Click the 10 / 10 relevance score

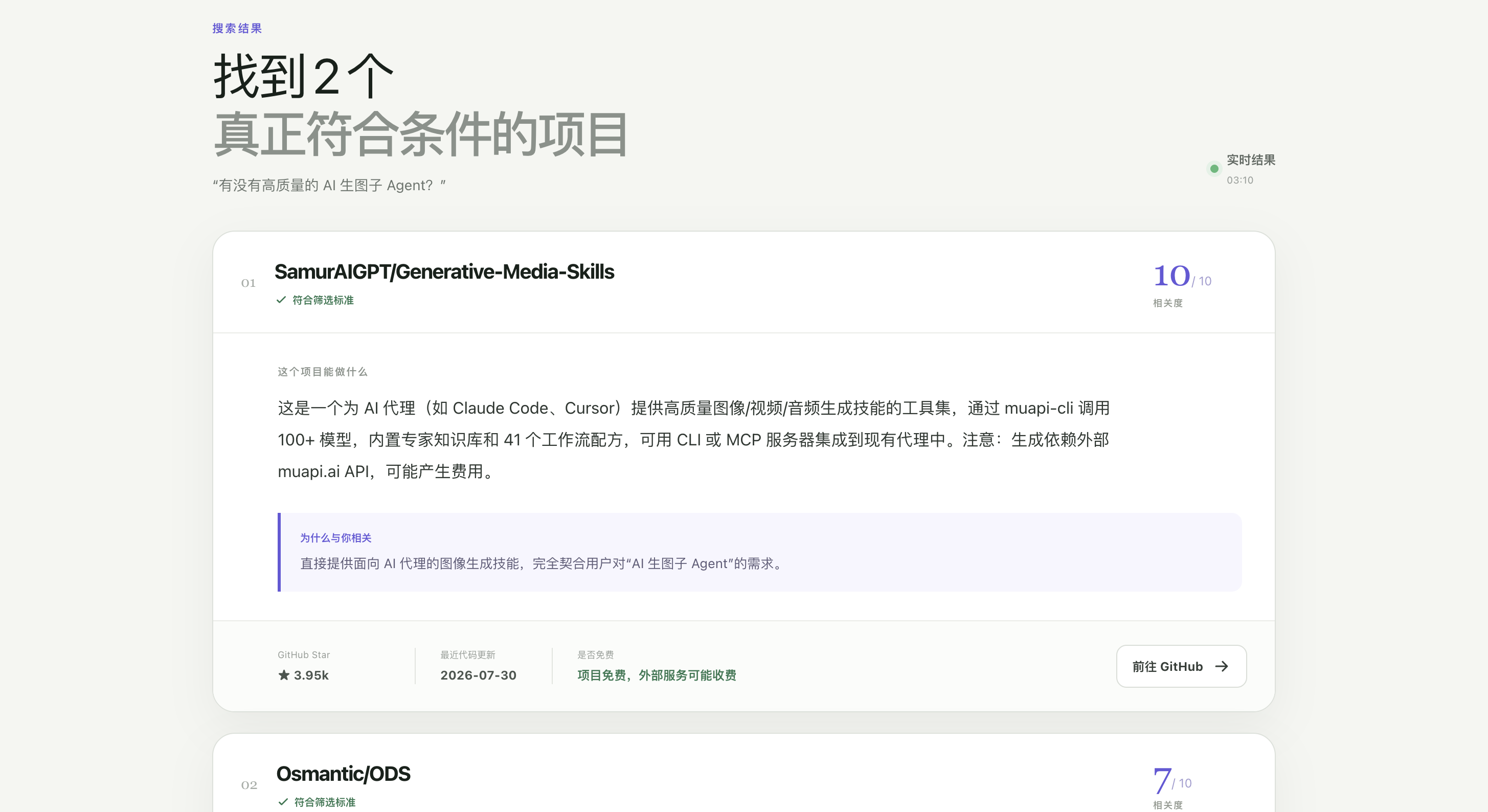(1182, 276)
